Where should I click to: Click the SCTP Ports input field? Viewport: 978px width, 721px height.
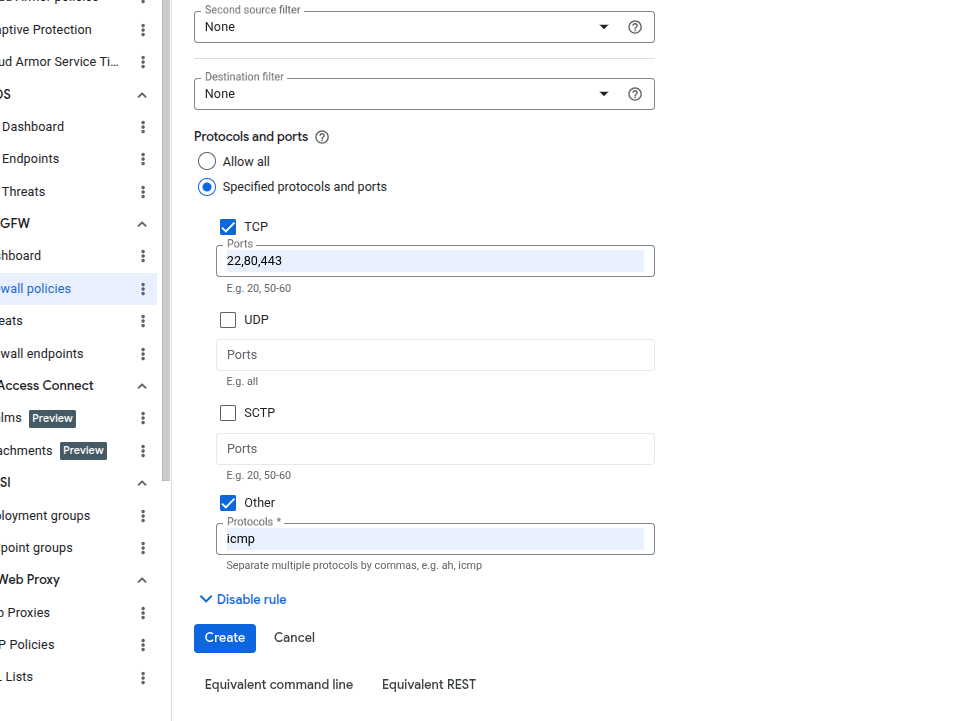point(435,449)
